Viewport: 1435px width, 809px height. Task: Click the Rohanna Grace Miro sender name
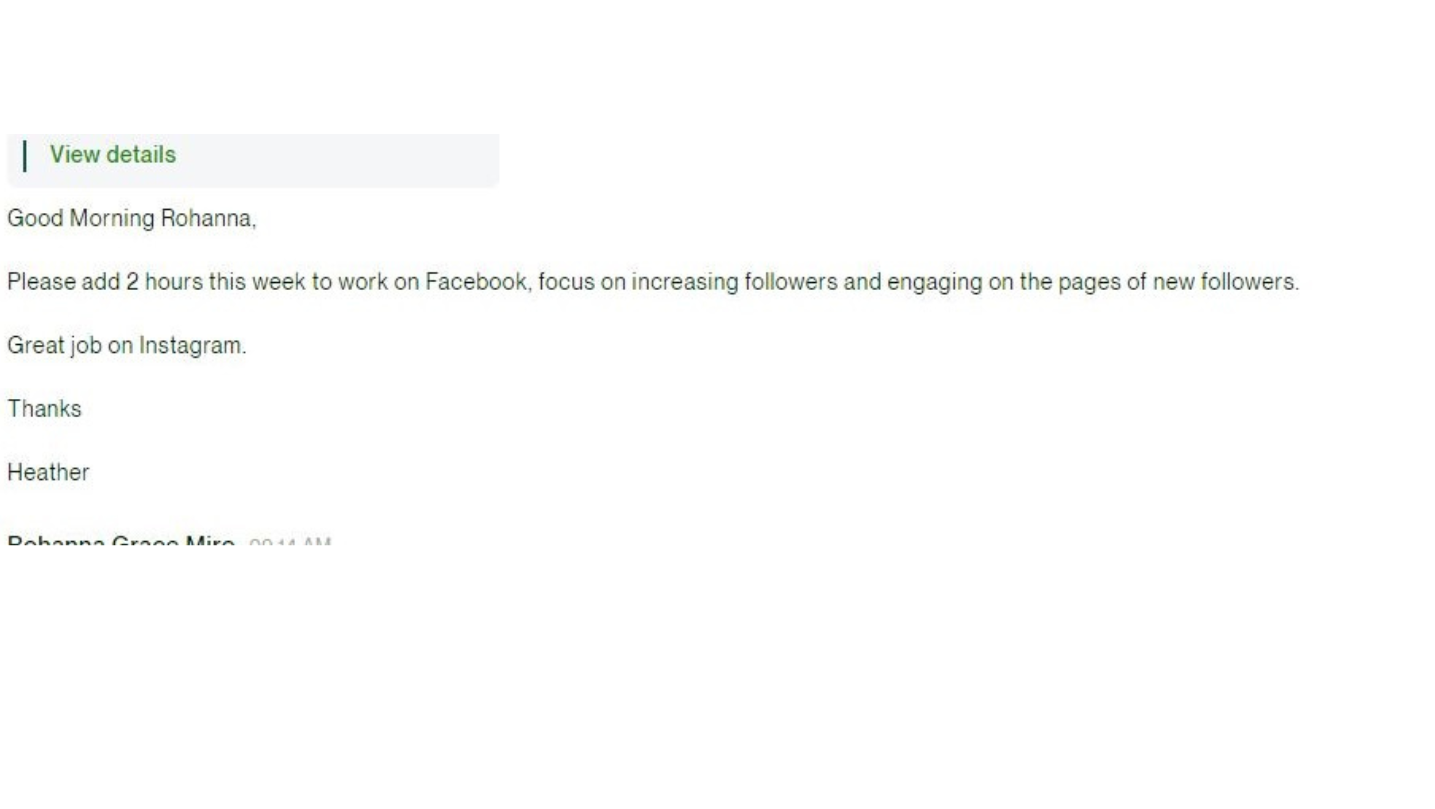(120, 543)
